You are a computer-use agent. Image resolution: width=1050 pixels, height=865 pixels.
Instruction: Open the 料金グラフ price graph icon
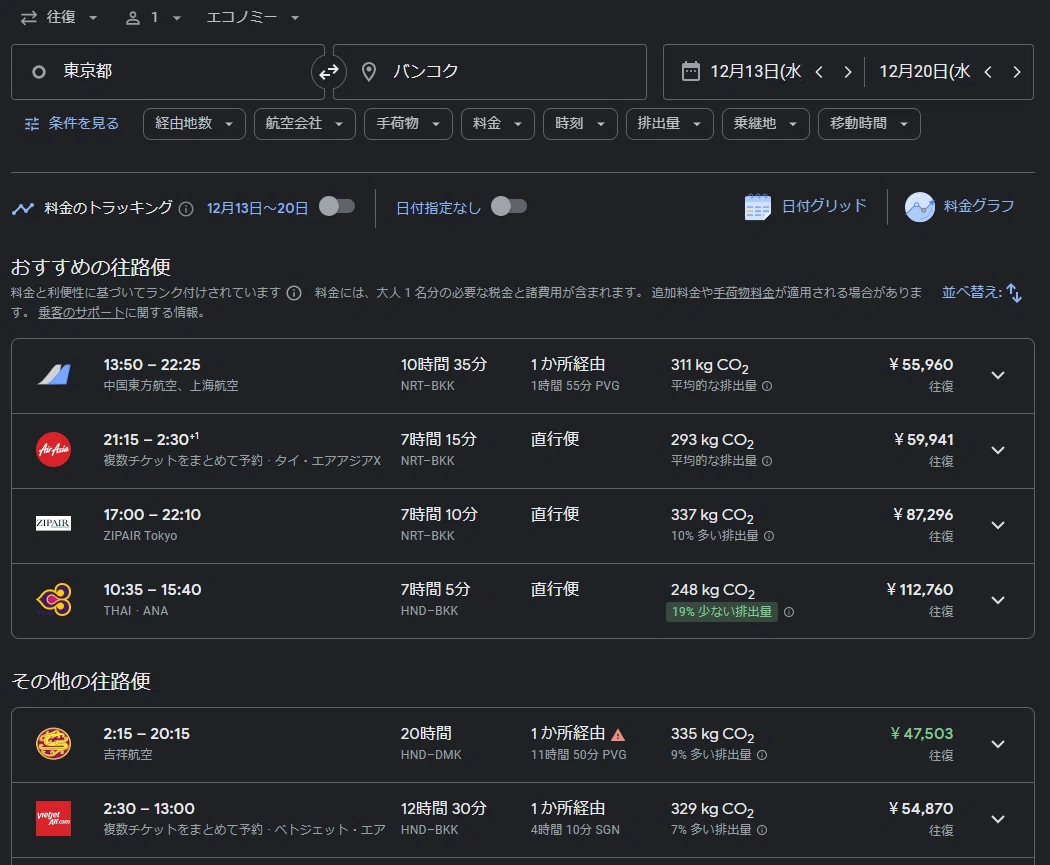pyautogui.click(x=919, y=207)
